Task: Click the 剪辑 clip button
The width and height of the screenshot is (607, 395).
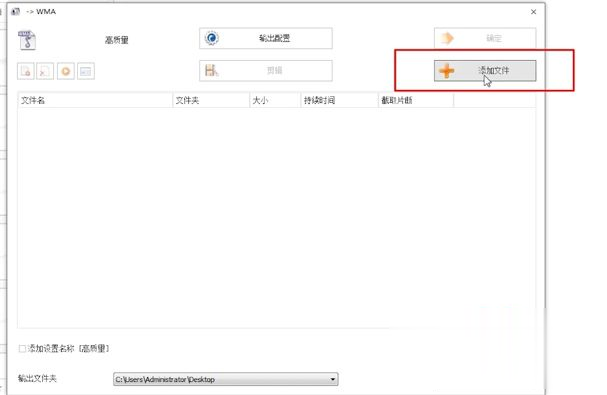Action: [266, 70]
